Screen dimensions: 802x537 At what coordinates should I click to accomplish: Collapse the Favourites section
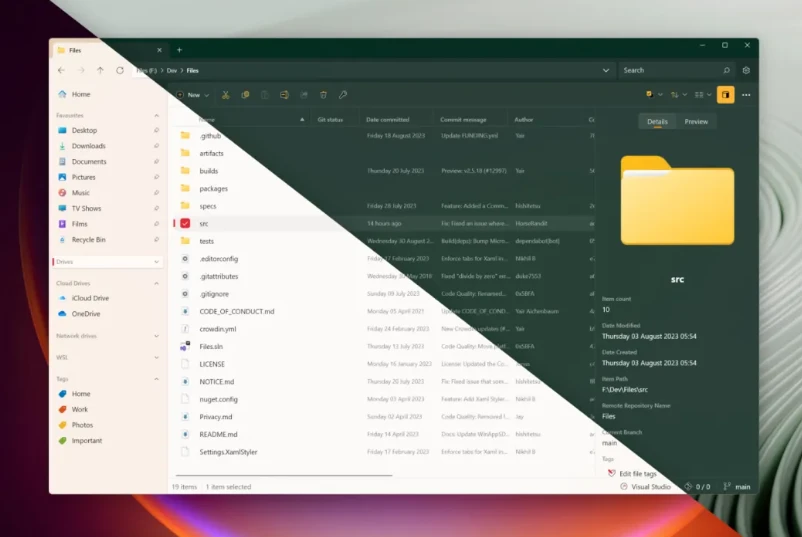[x=157, y=116]
